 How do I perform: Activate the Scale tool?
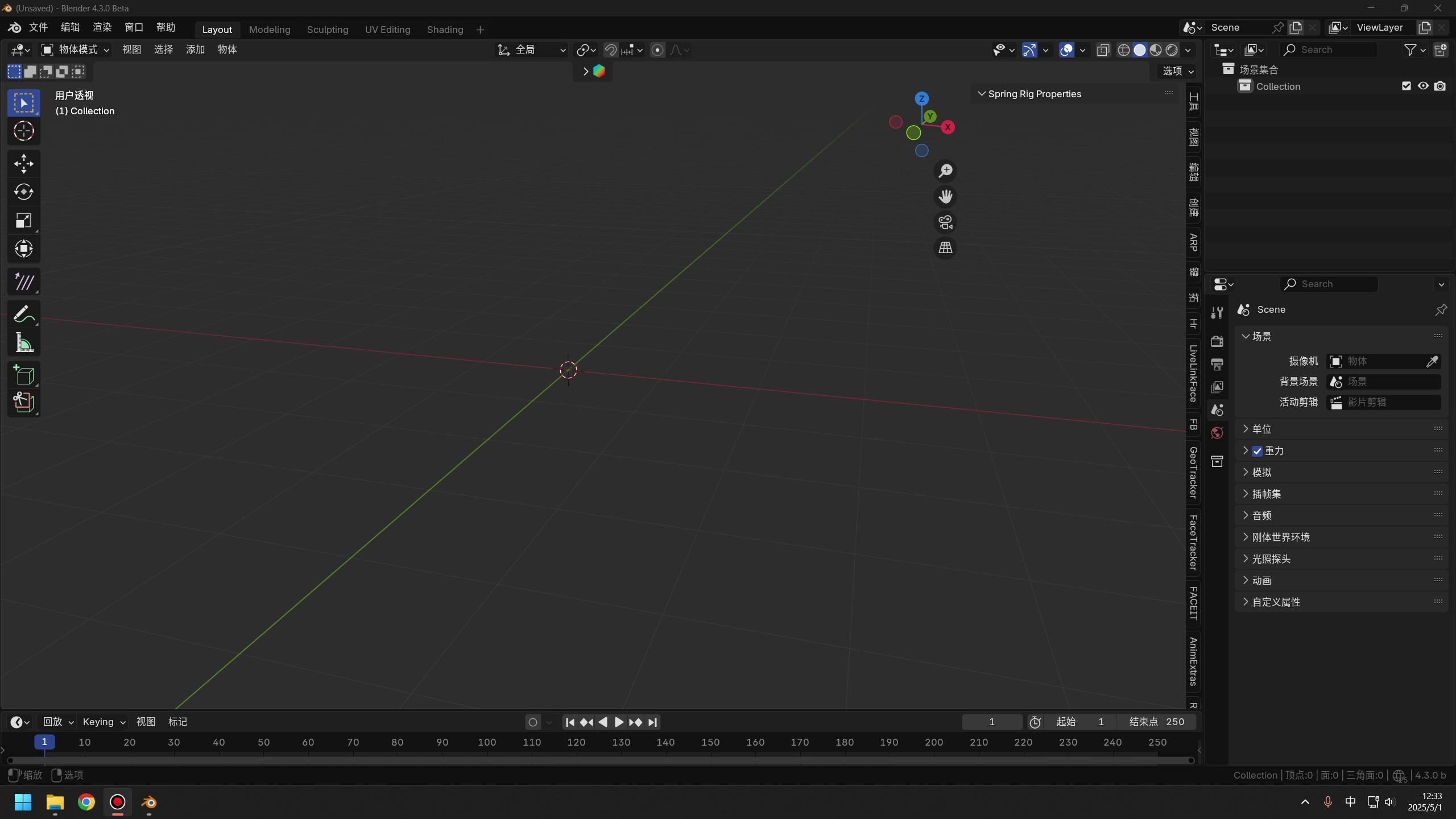23,221
